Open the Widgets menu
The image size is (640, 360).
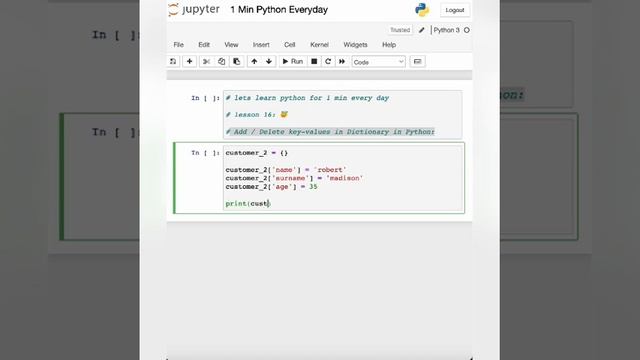355,45
